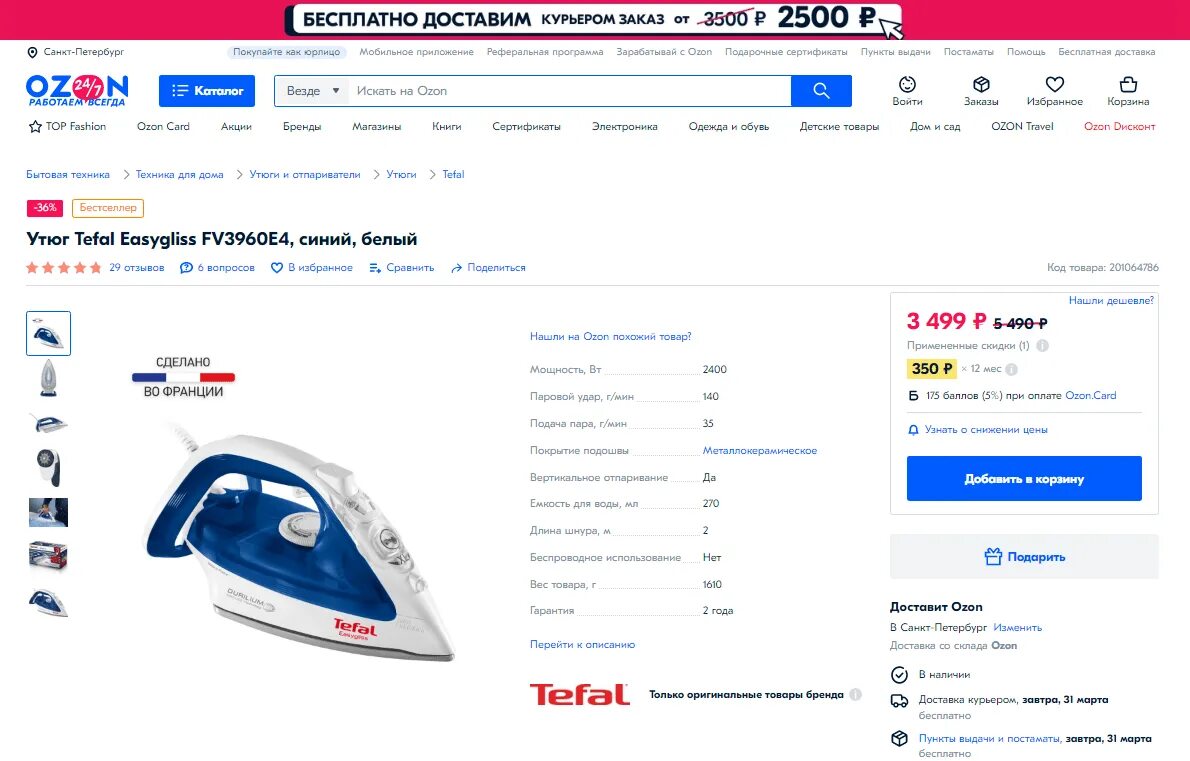Click the info icon next to Примененные скидки
This screenshot has height=761, width=1190.
[x=1043, y=346]
